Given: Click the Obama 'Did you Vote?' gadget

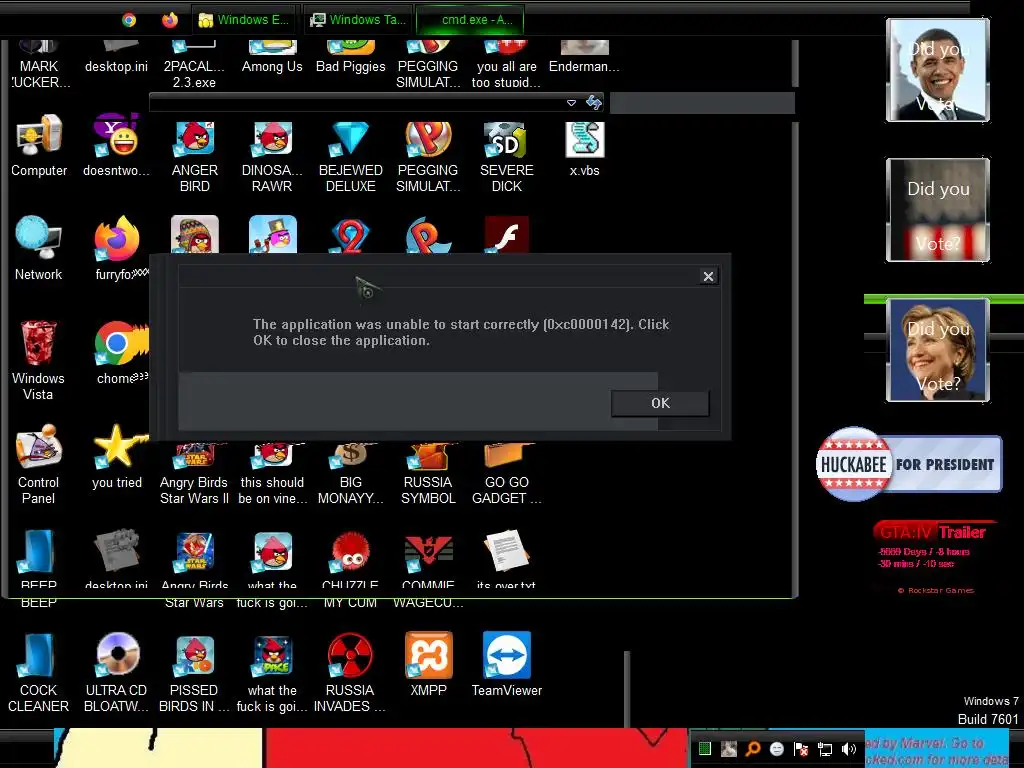Looking at the screenshot, I should tap(938, 70).
